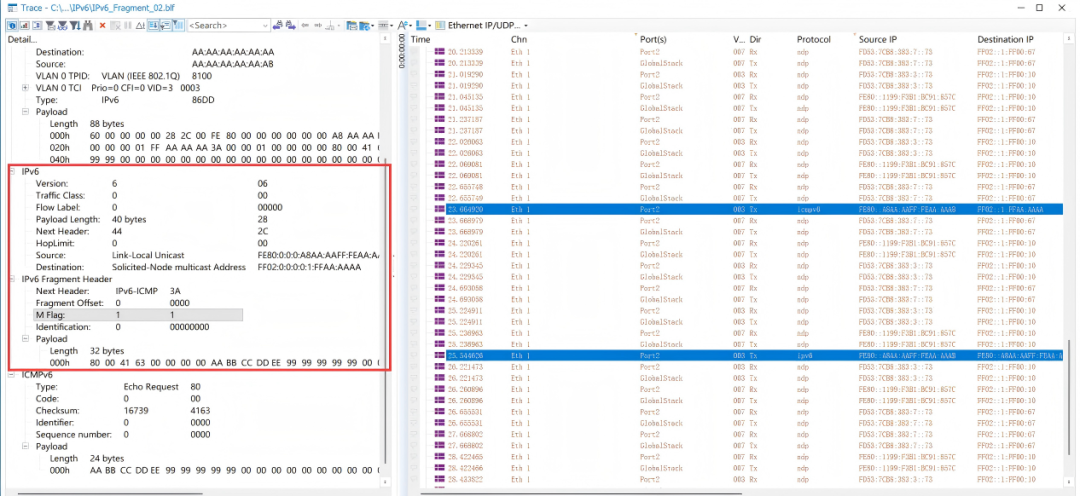Sort by the Protocol column header
Viewport: 1080px width, 496px height.
[x=814, y=39]
